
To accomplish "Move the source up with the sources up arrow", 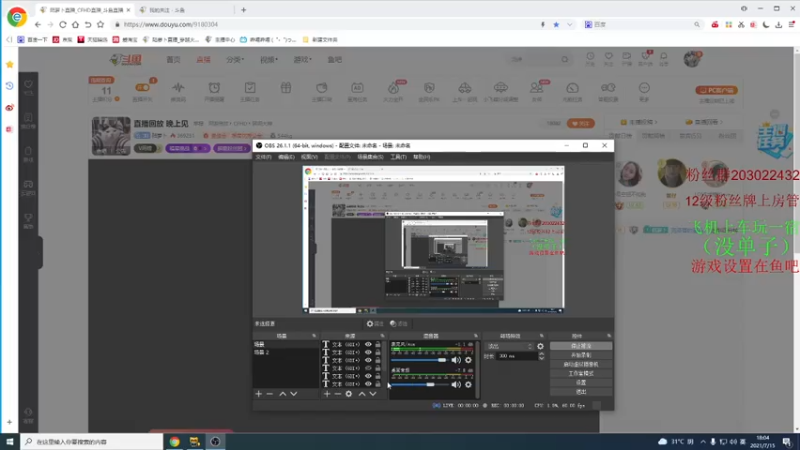I will [362, 394].
